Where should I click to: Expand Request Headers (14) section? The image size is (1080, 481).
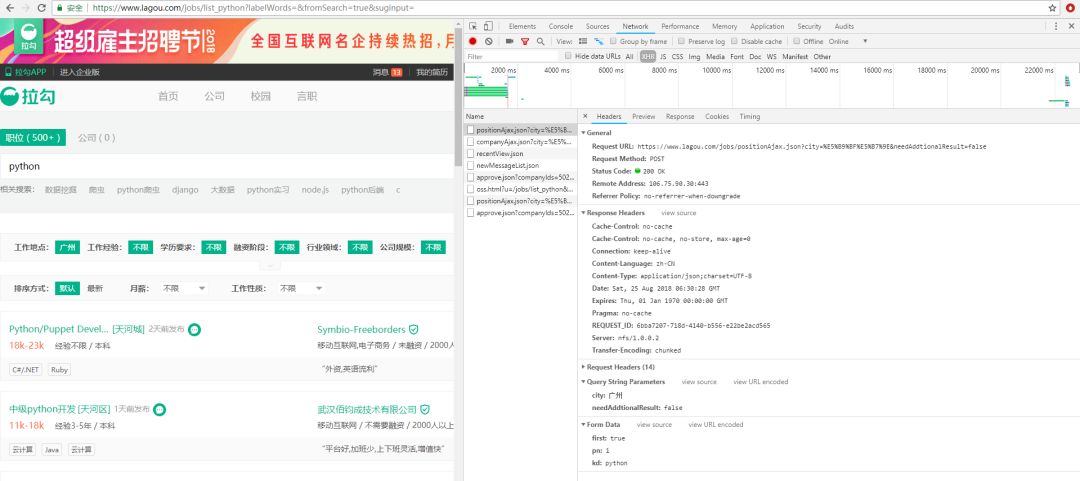[x=584, y=367]
